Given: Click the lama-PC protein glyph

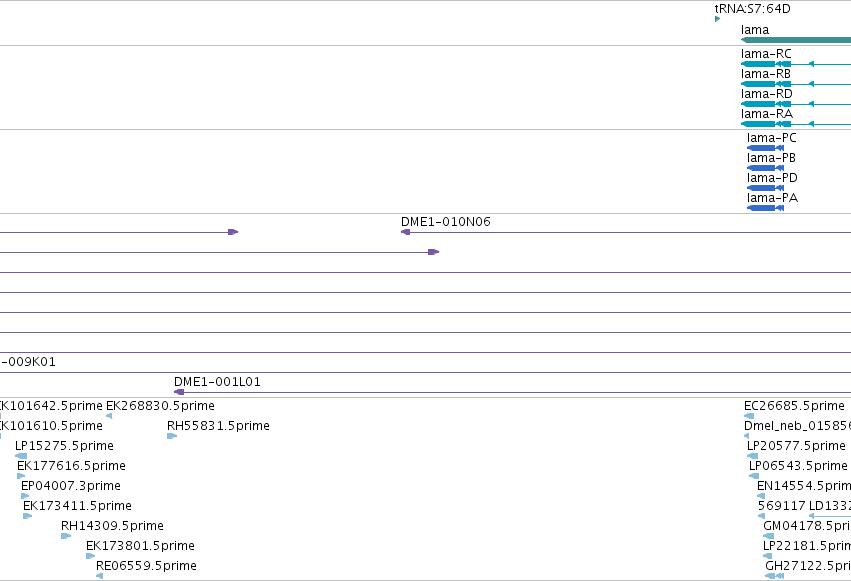Looking at the screenshot, I should [x=765, y=148].
